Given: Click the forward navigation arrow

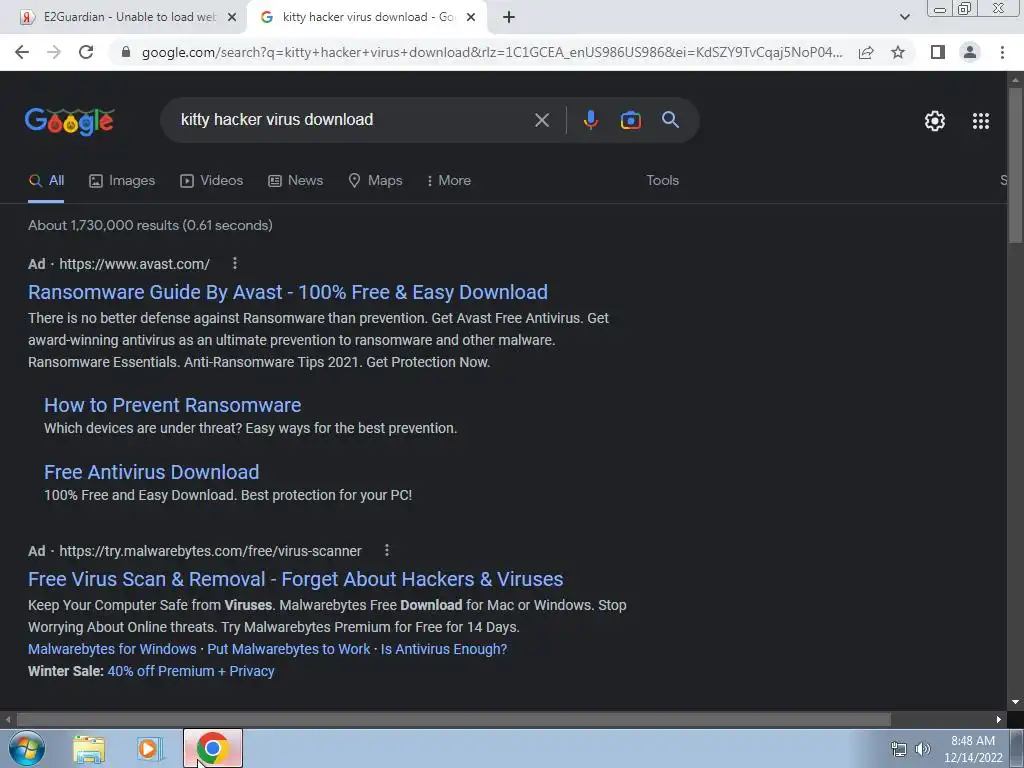Looking at the screenshot, I should pyautogui.click(x=54, y=52).
